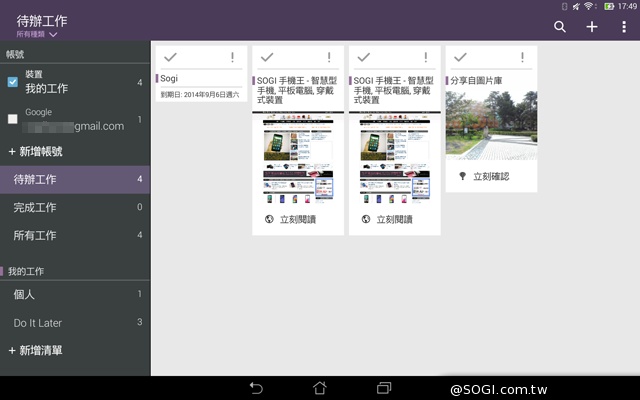Select the 完成工作 filter in sidebar
Image resolution: width=640 pixels, height=400 pixels.
point(75,207)
